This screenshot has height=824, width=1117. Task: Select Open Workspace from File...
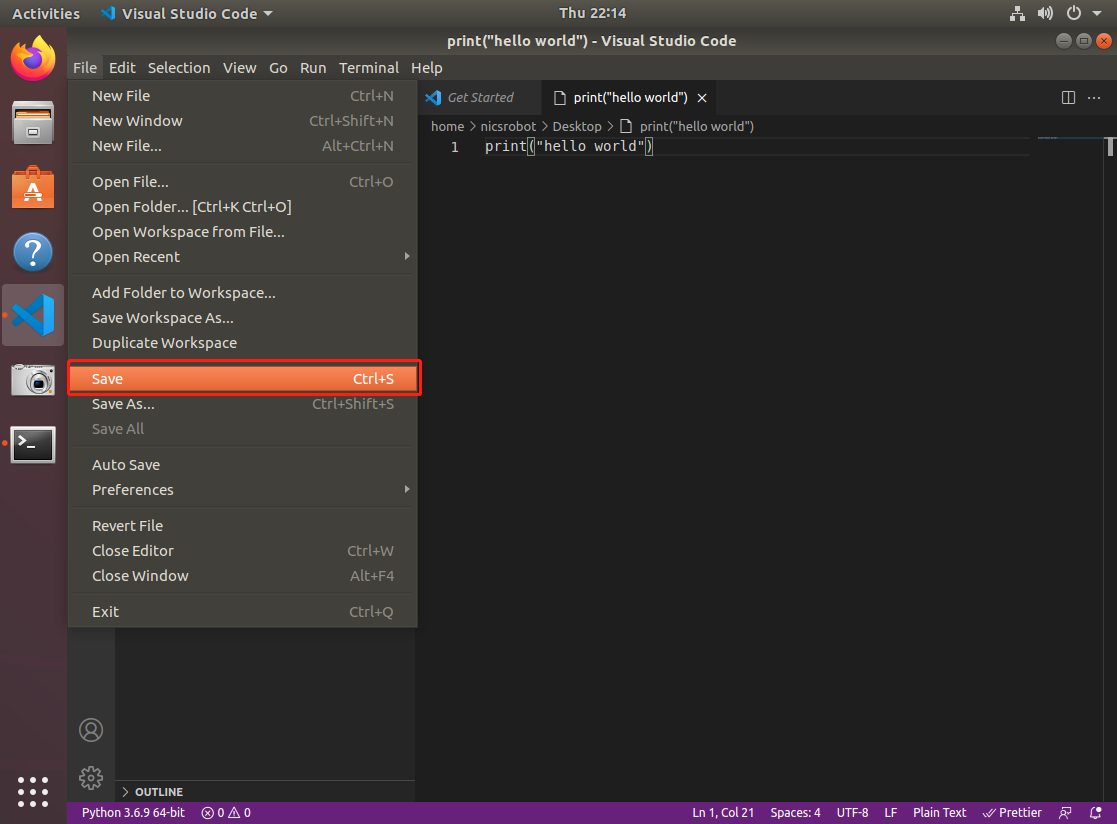coord(242,232)
